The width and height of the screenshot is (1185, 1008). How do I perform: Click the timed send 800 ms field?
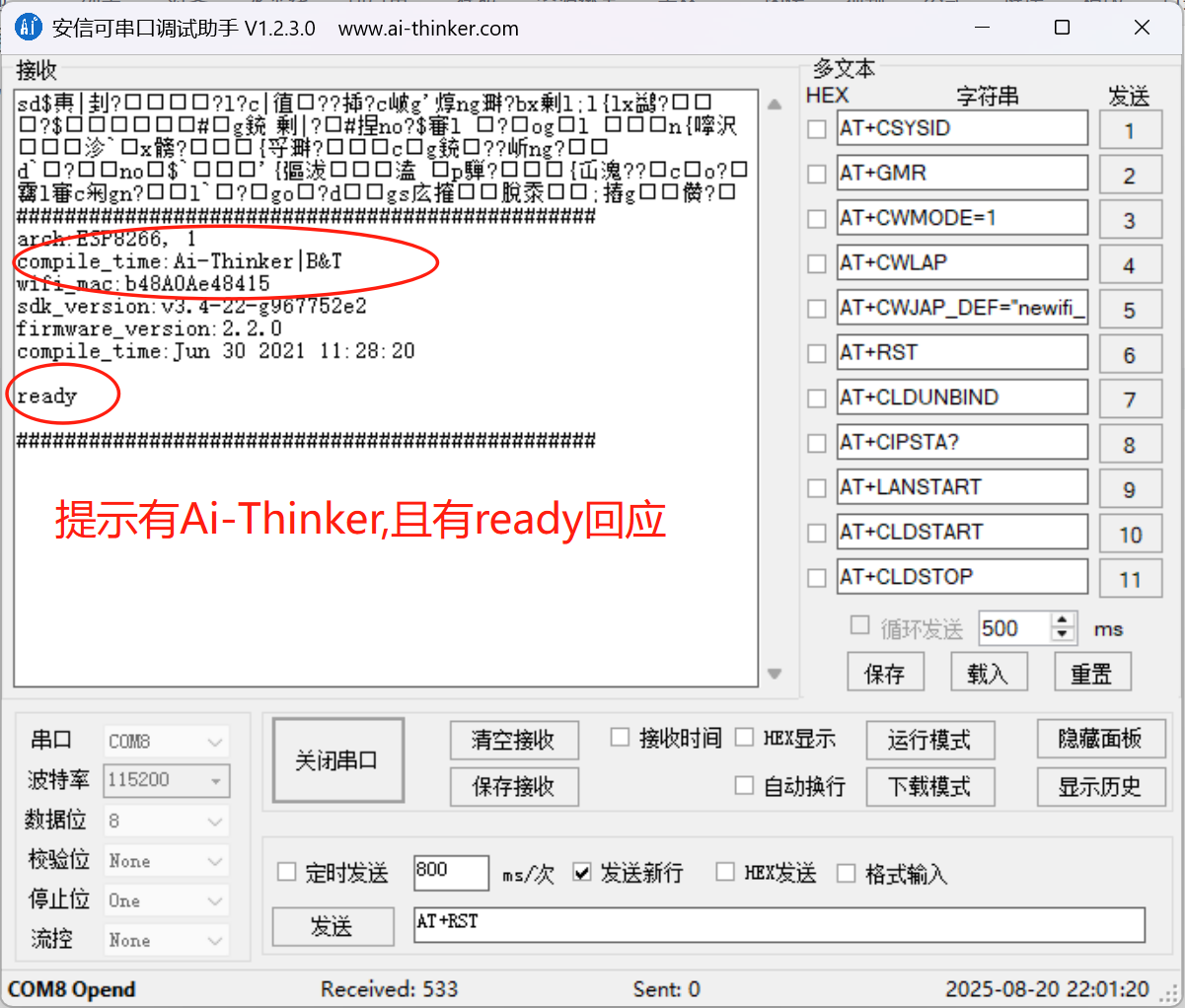[451, 872]
